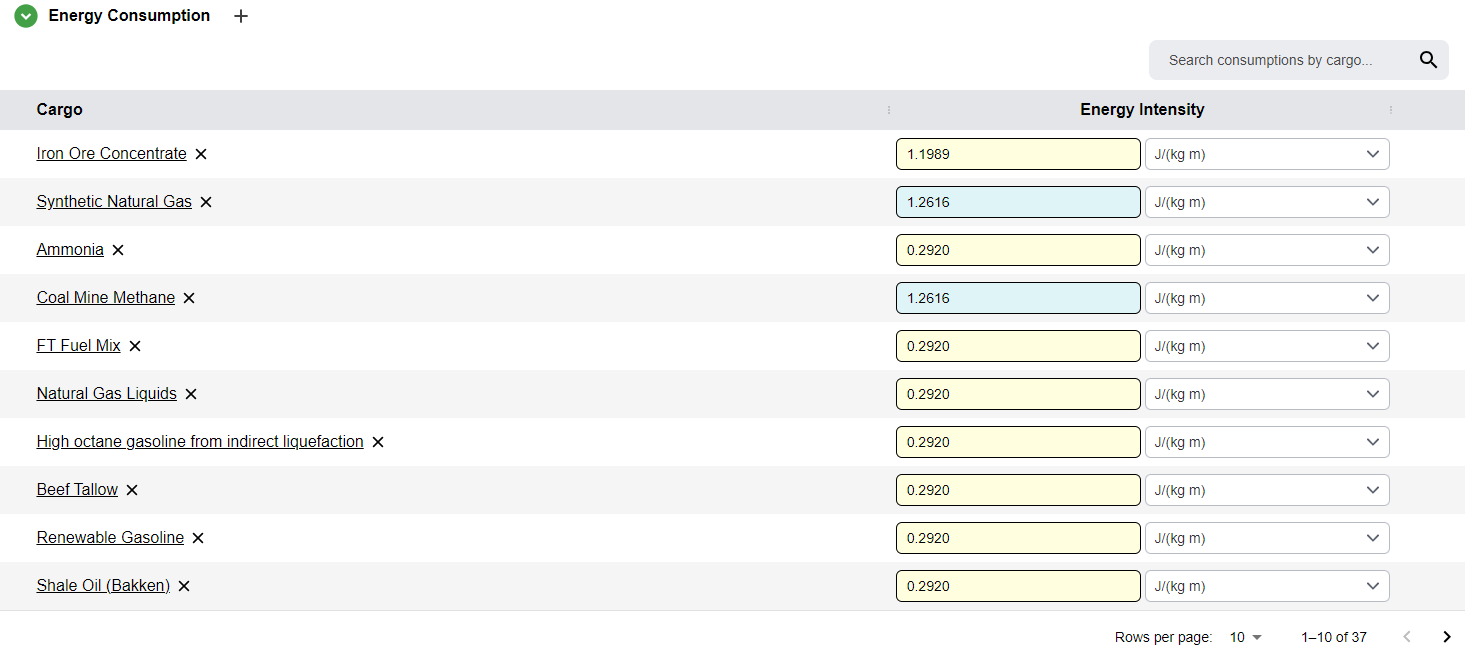Open the Coal Mine Methane link
1465x655 pixels.
(x=106, y=297)
